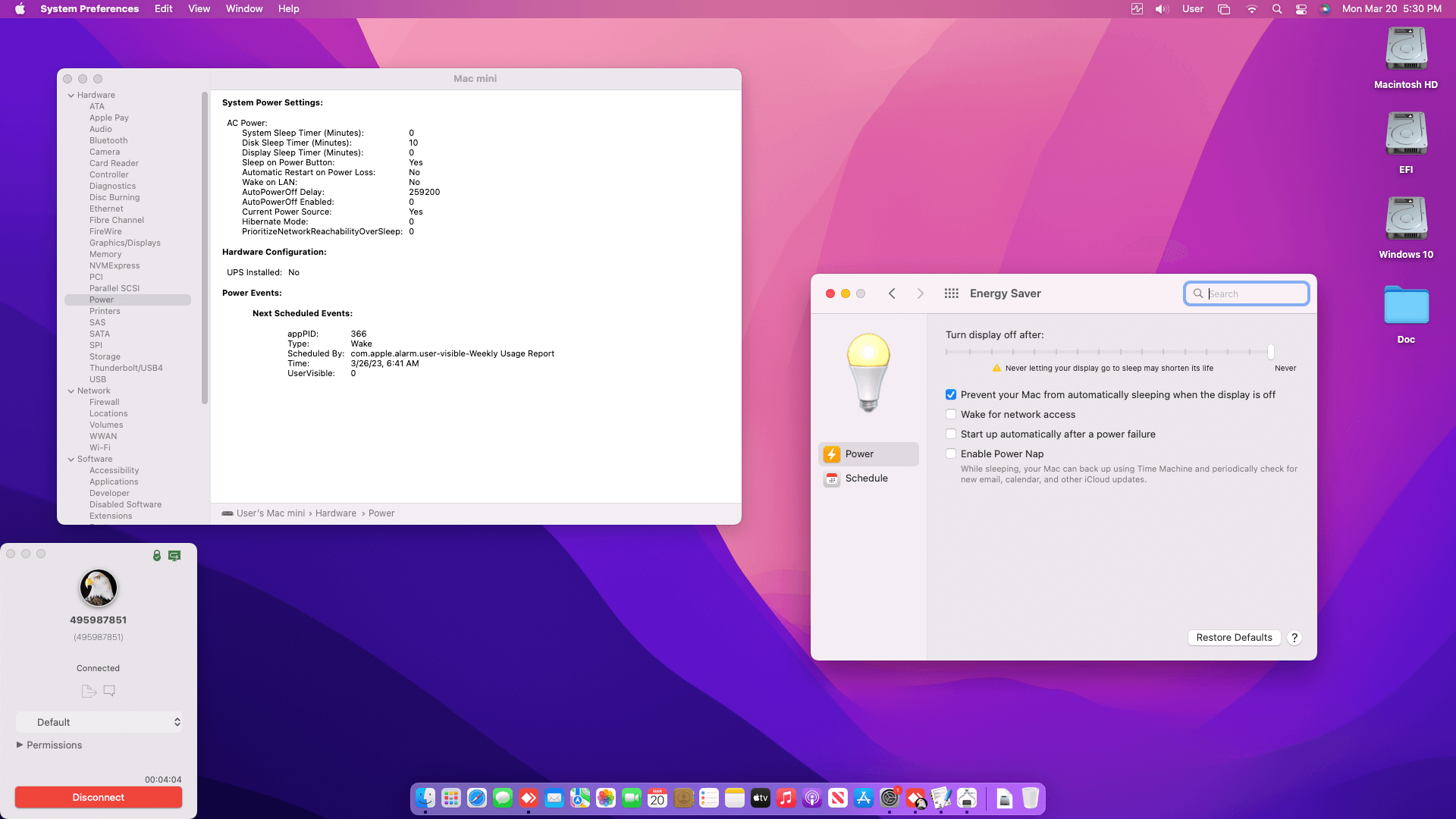Click the show all preferences grid icon
This screenshot has width=1456, height=819.
click(x=951, y=293)
